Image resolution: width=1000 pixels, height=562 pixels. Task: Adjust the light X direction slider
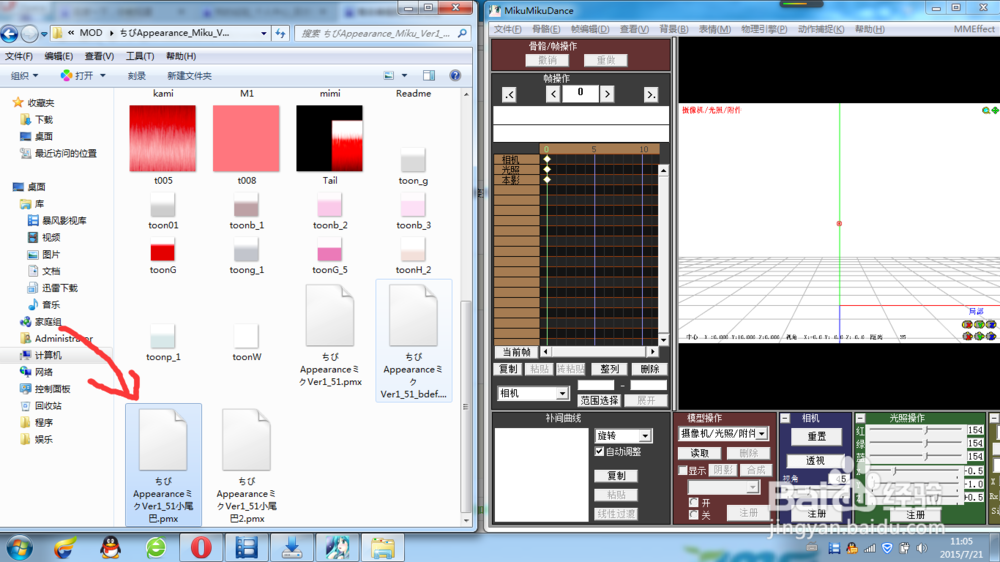point(916,471)
